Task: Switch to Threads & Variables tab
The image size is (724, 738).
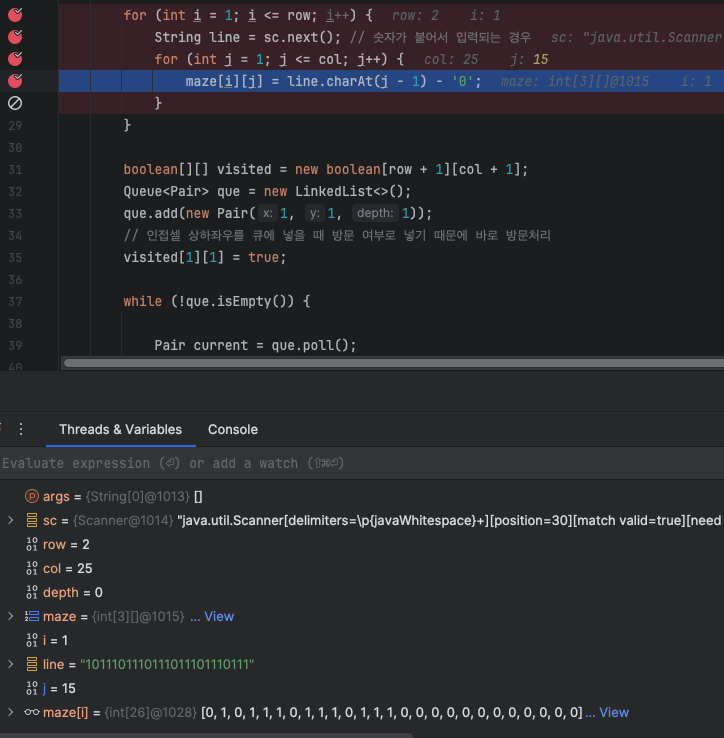Action: tap(121, 429)
